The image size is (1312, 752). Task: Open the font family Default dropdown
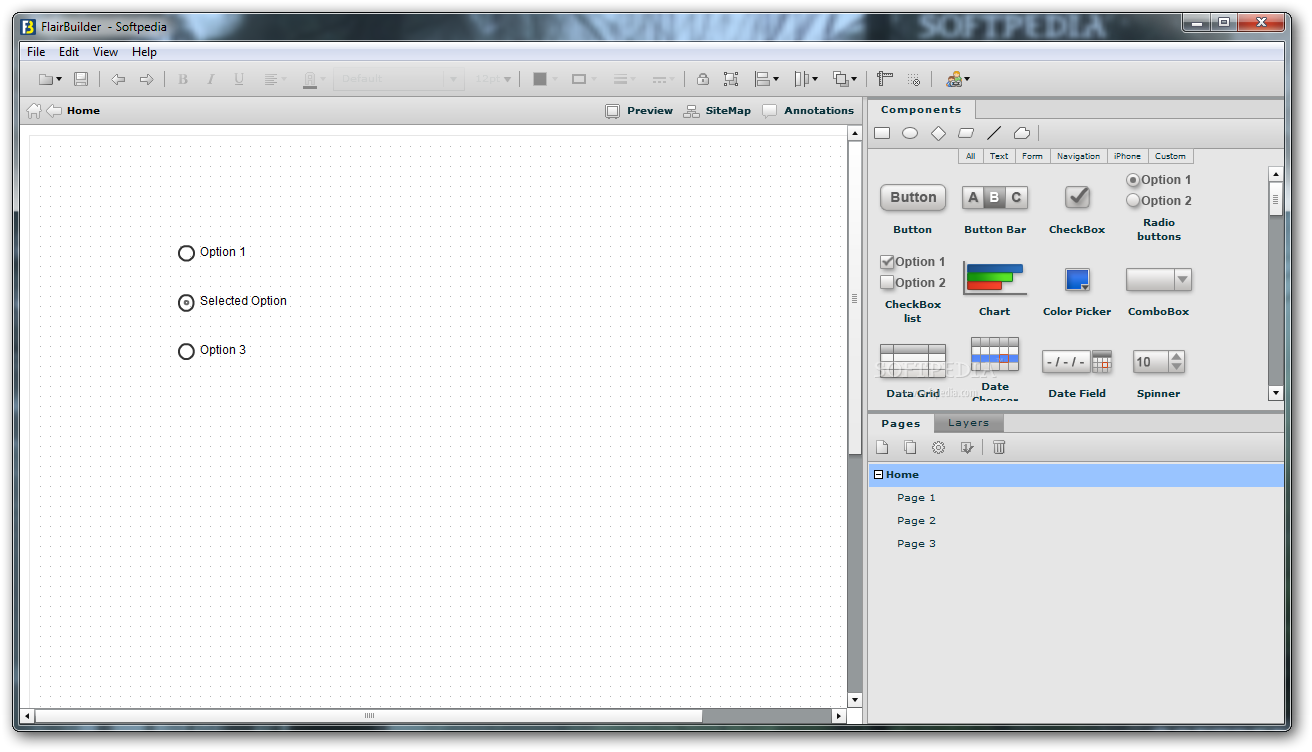click(398, 79)
